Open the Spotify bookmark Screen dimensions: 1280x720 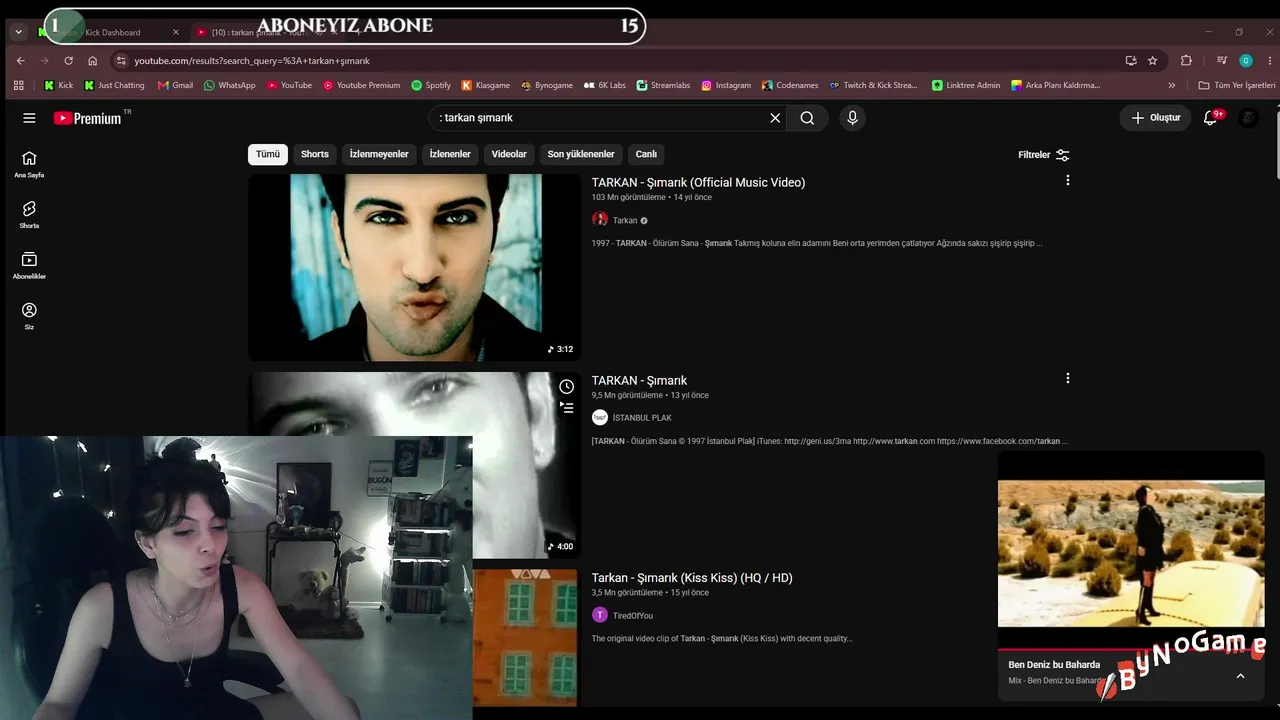coord(431,85)
